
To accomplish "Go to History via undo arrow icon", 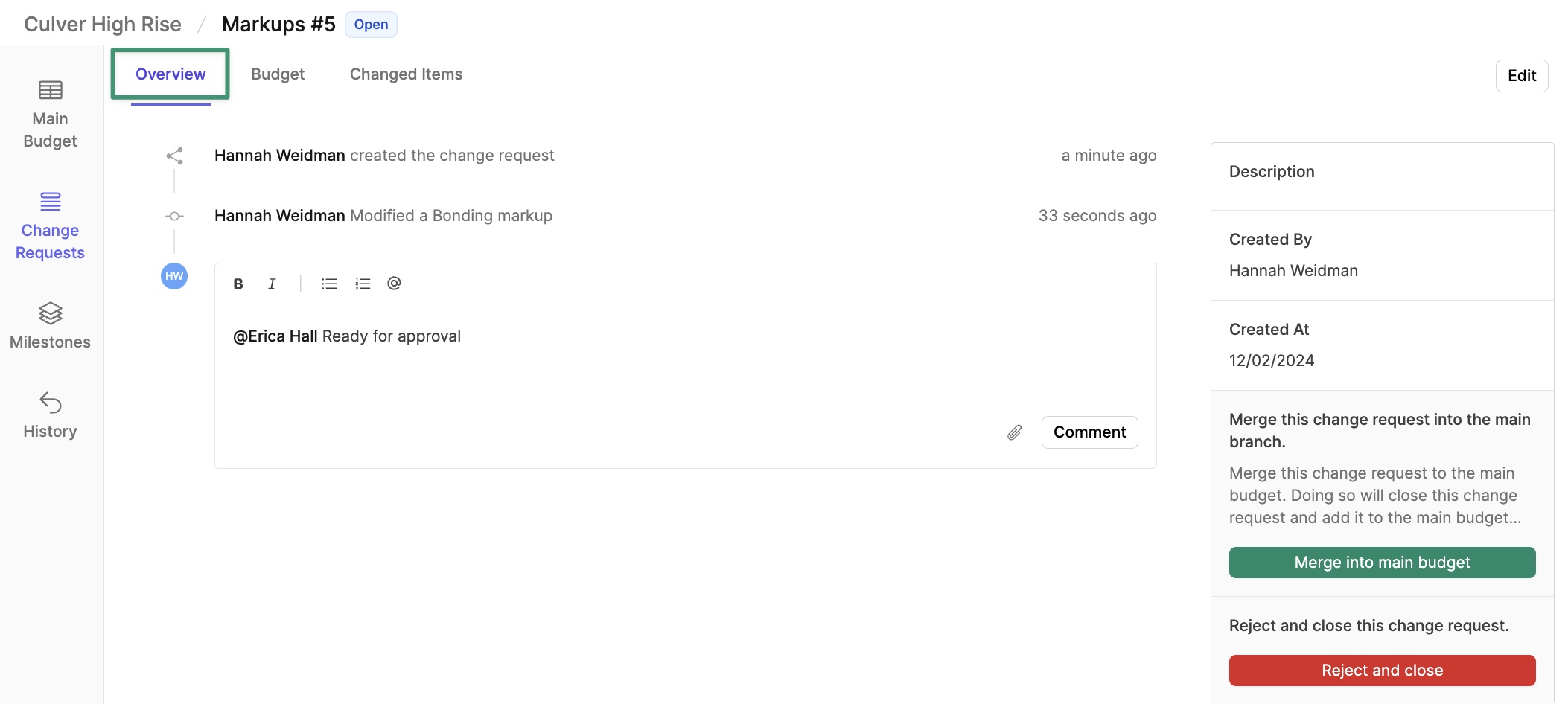I will 51,403.
